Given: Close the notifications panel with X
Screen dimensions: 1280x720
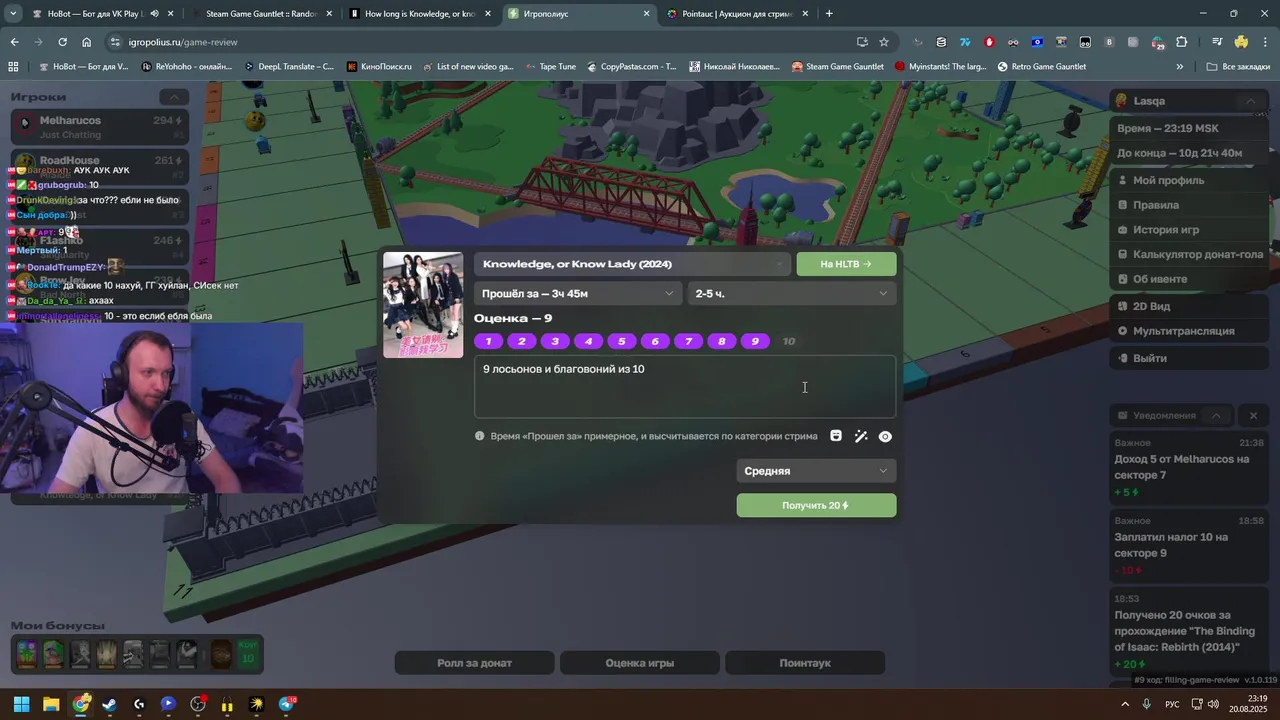Looking at the screenshot, I should (1253, 415).
